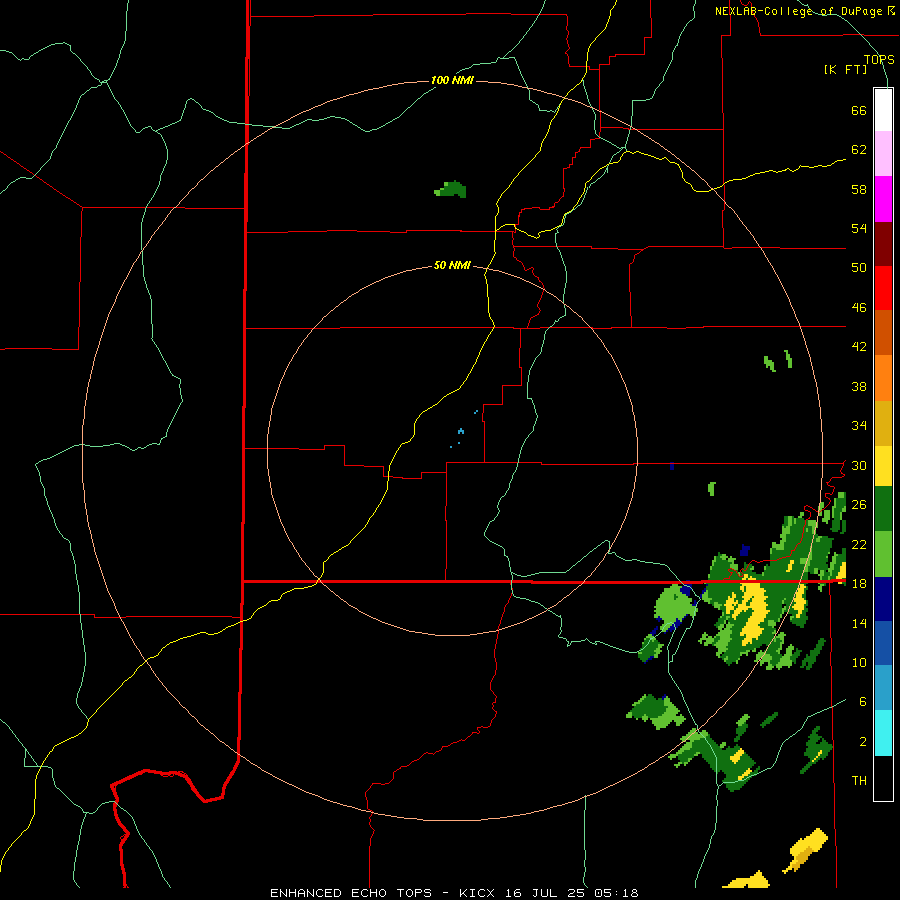Click the NEXLAB-College of DuPage credit text
Screen dimensions: 900x900
[x=804, y=11]
